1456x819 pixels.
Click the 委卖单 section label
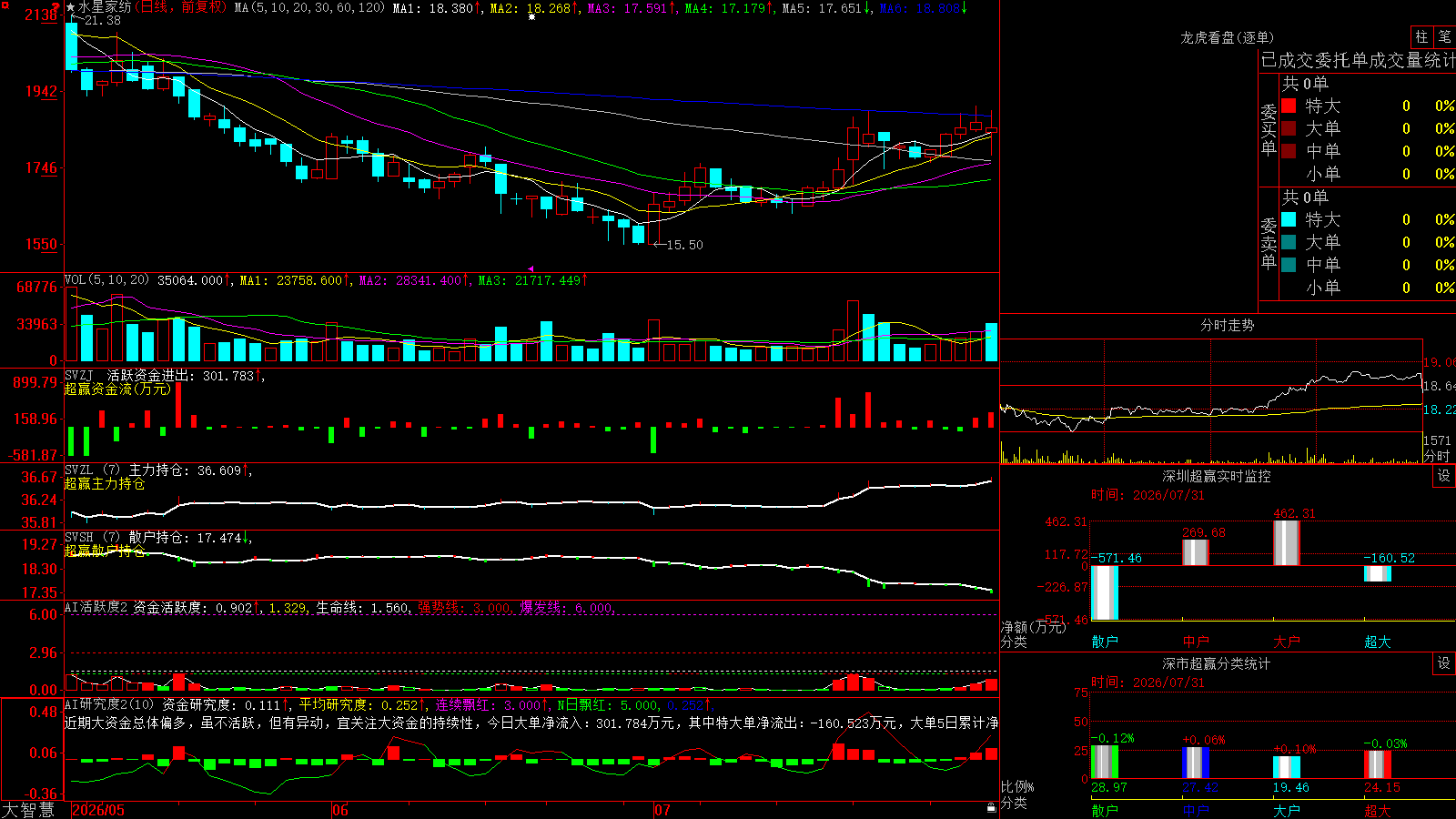pos(1269,243)
